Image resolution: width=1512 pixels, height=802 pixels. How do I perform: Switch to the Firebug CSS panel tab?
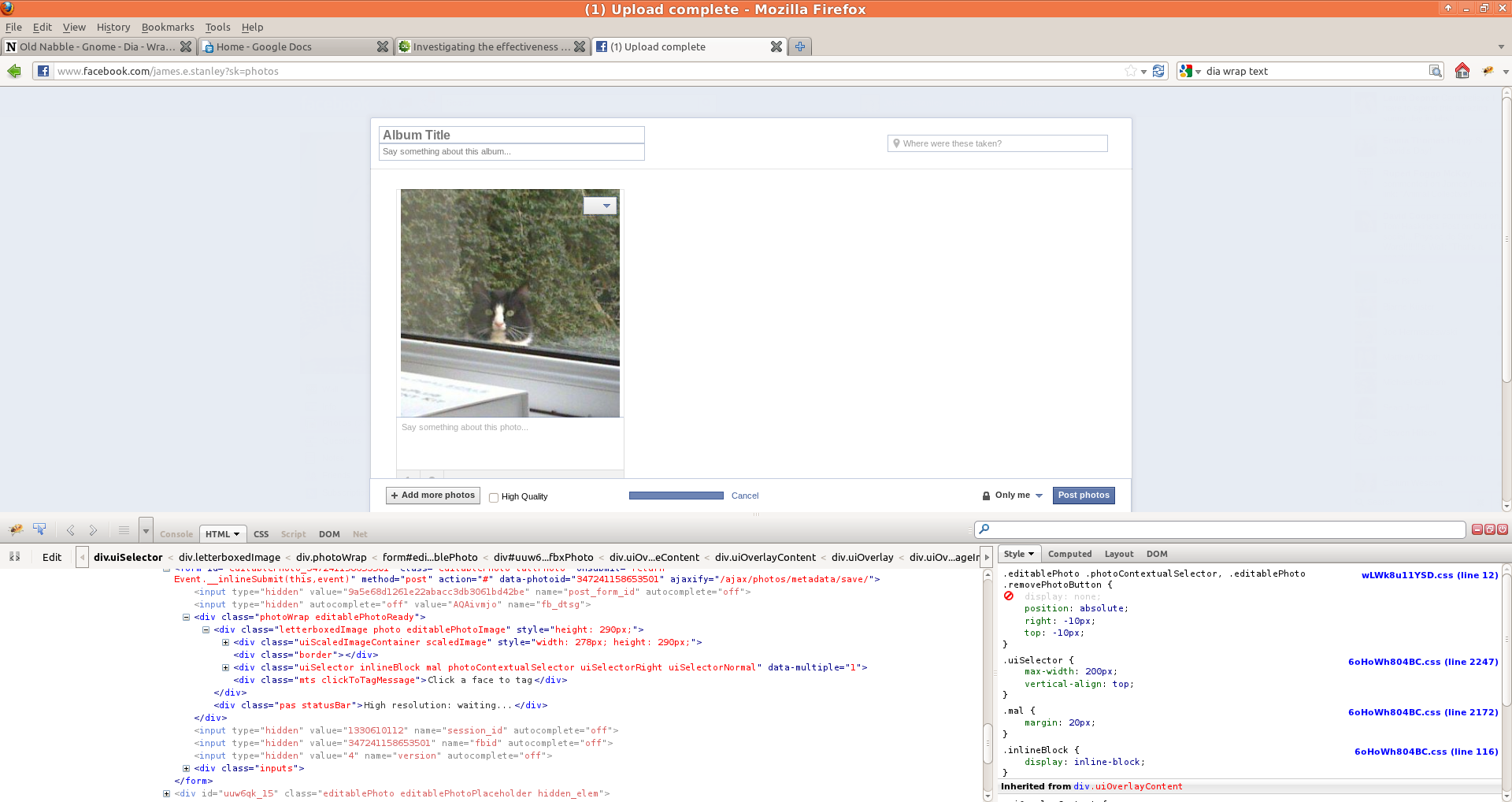tap(261, 534)
